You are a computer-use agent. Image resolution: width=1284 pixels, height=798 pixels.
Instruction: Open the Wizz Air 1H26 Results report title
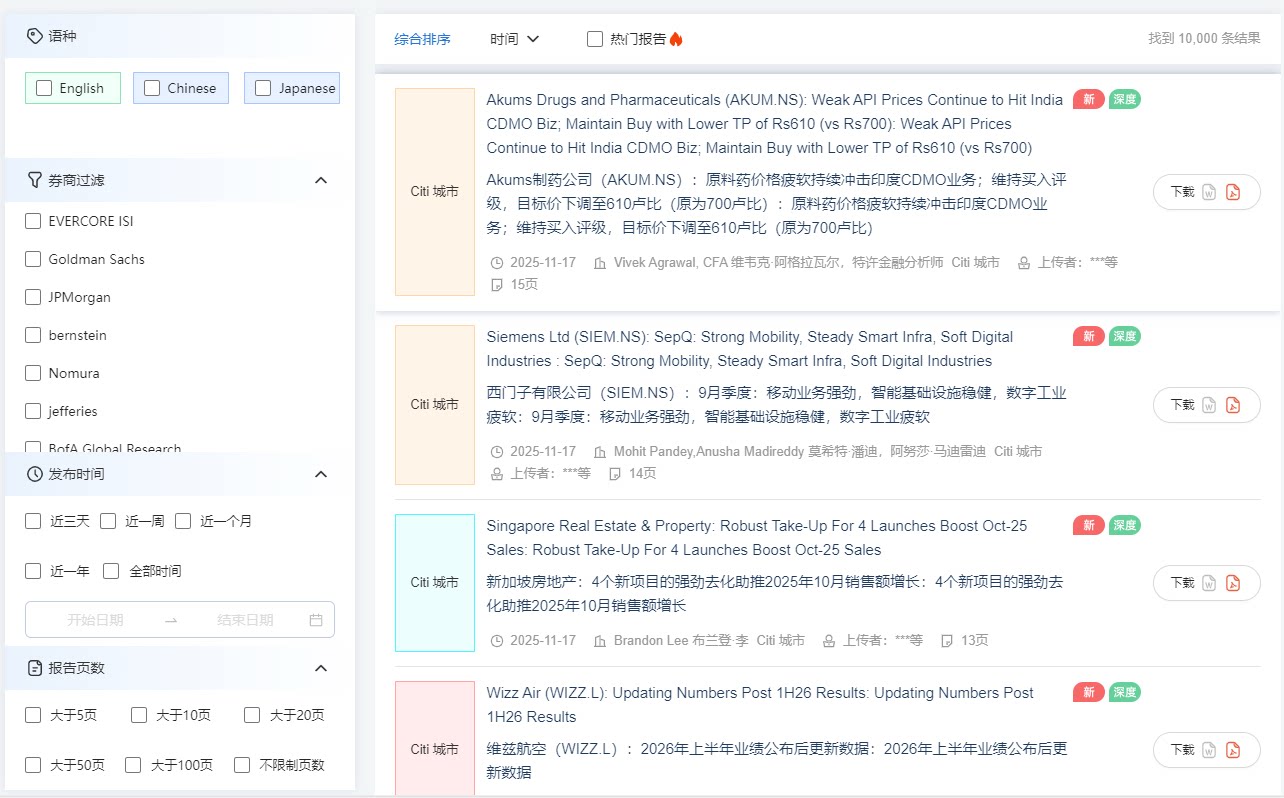tap(760, 705)
